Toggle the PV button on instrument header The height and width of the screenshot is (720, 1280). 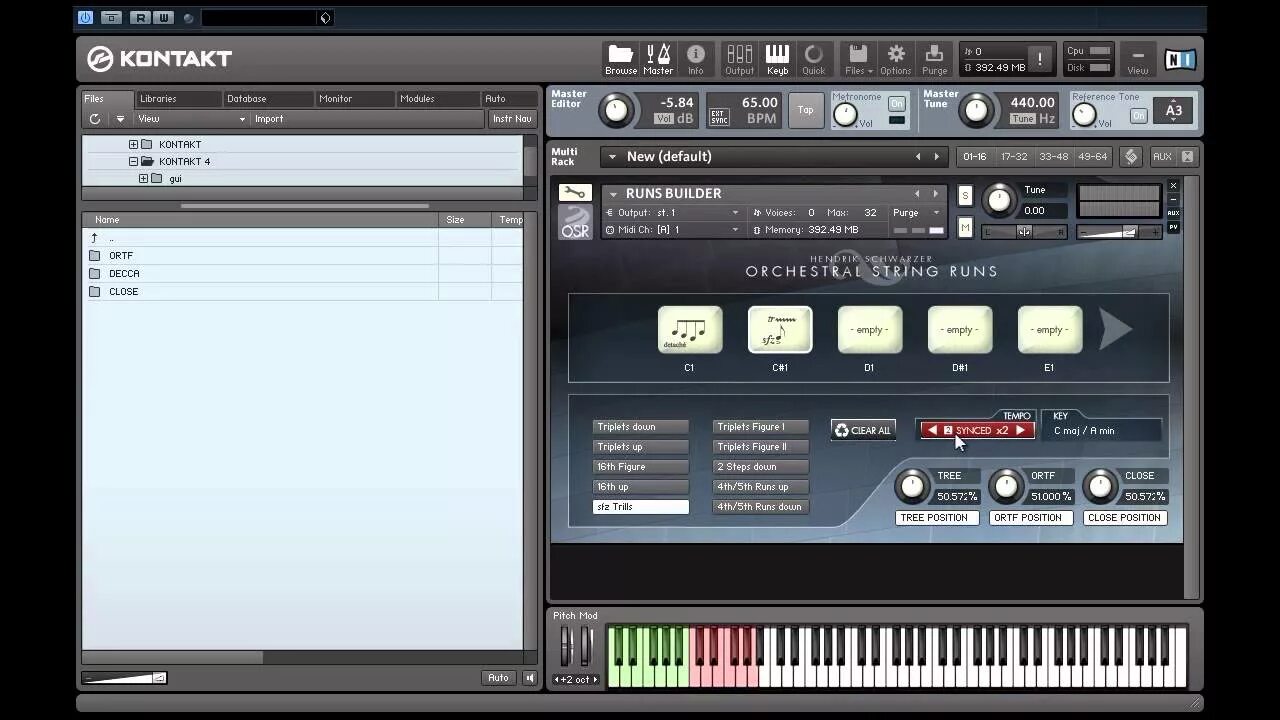point(1173,227)
